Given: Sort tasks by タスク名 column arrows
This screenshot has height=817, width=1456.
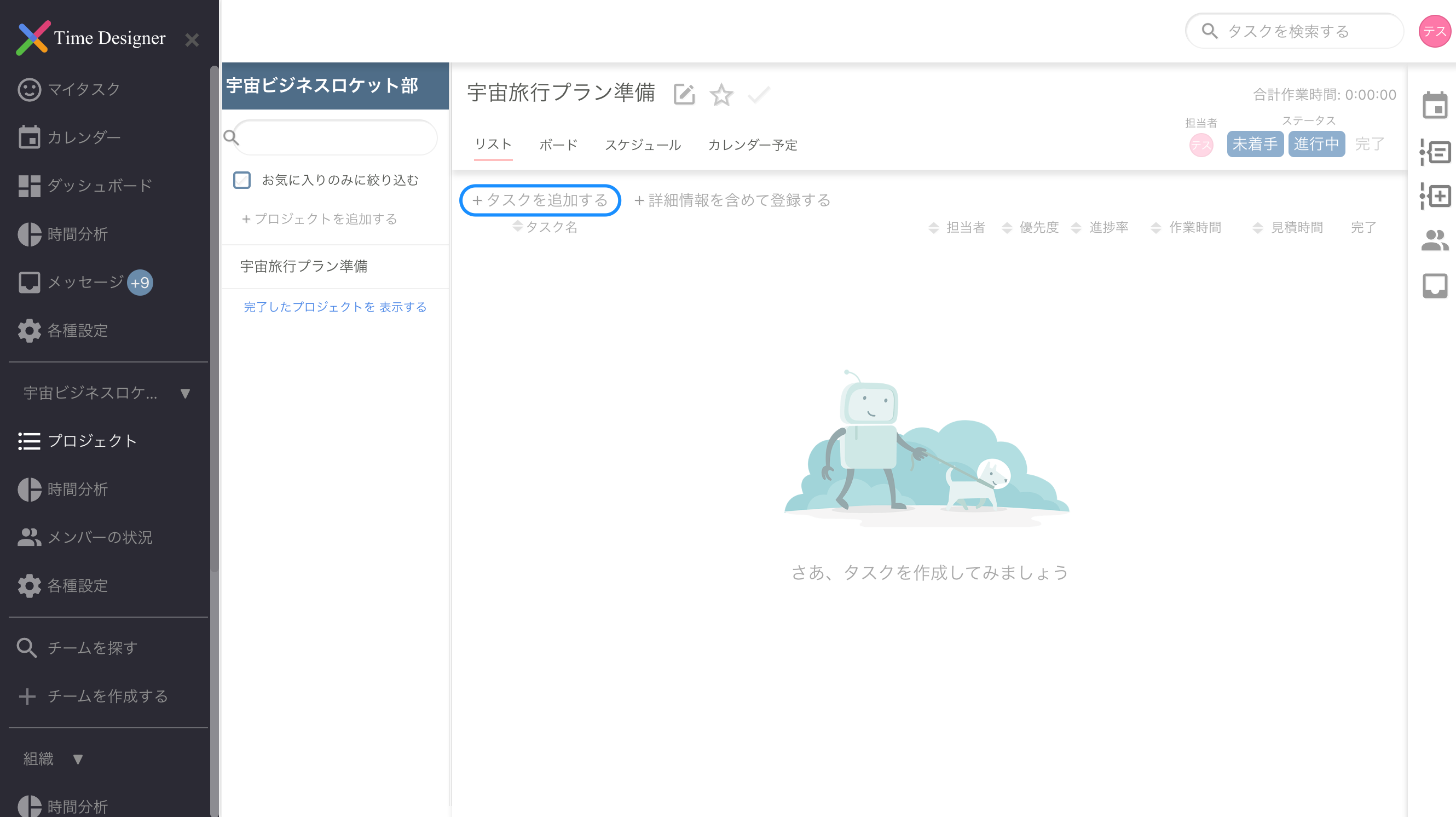Looking at the screenshot, I should 517,227.
